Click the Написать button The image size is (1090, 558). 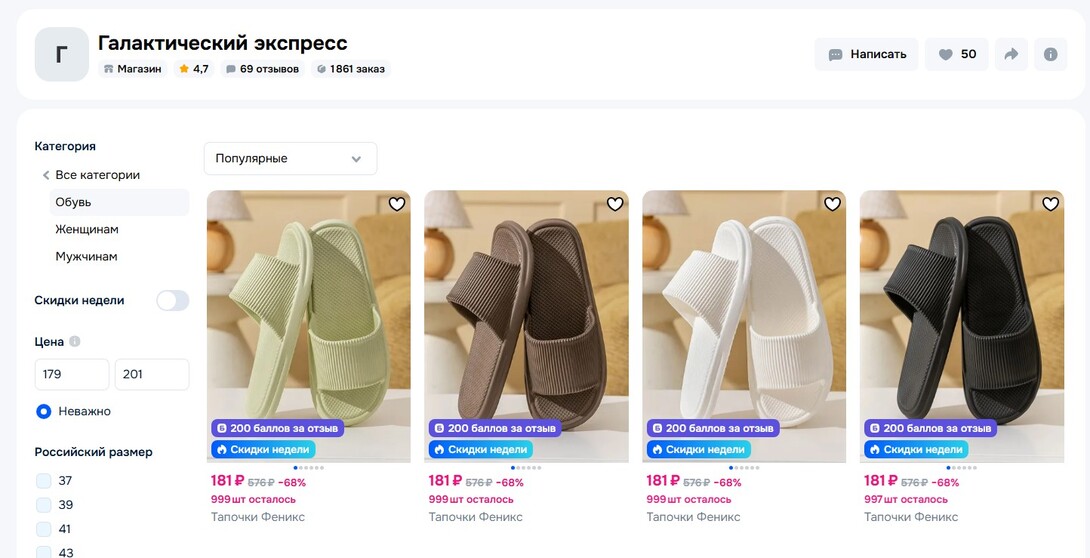[866, 54]
